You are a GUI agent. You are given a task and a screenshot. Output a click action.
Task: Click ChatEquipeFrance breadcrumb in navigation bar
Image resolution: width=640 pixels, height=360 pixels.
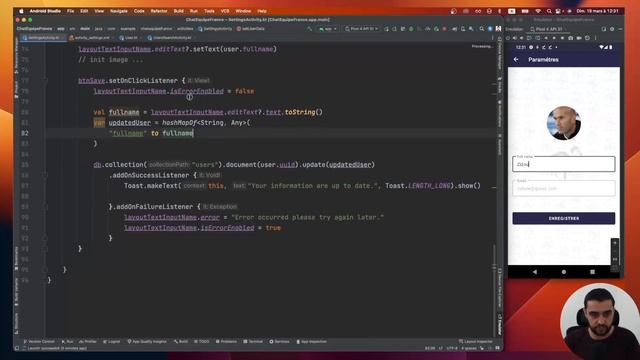pyautogui.click(x=34, y=29)
